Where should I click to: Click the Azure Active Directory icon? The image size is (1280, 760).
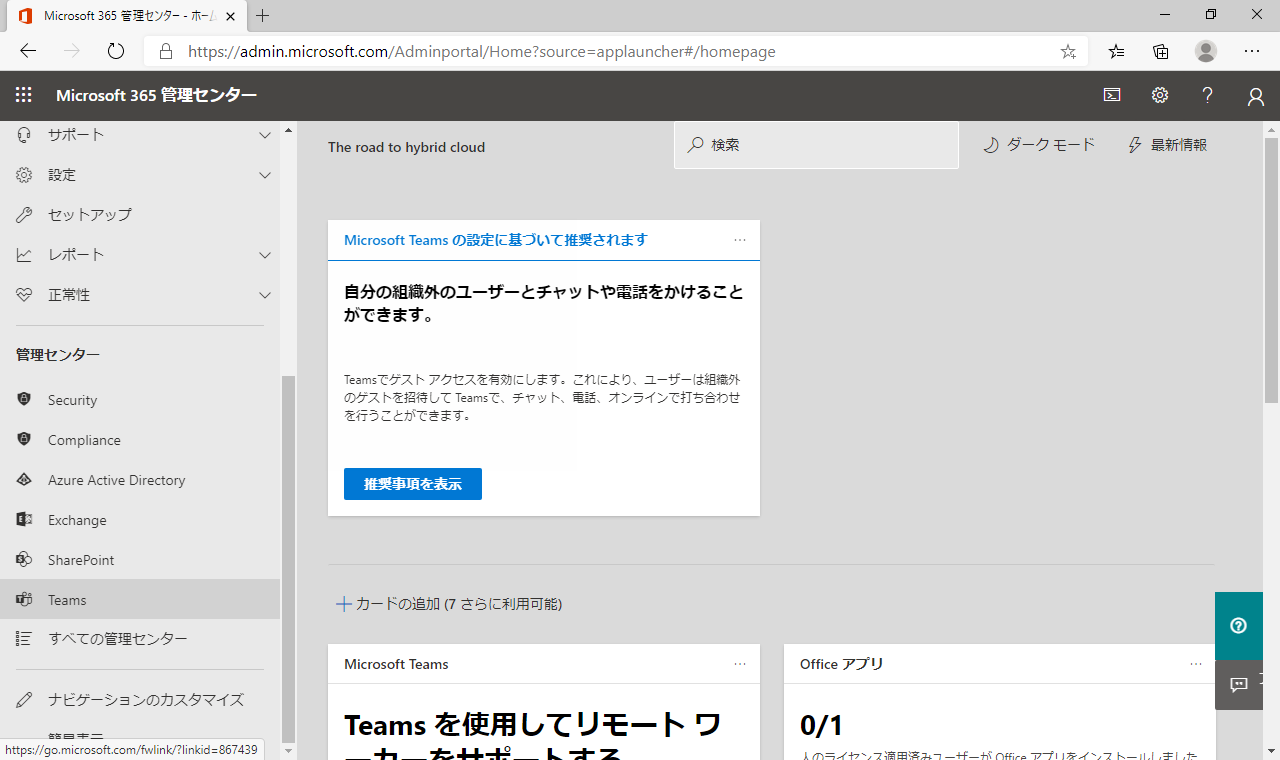click(25, 480)
